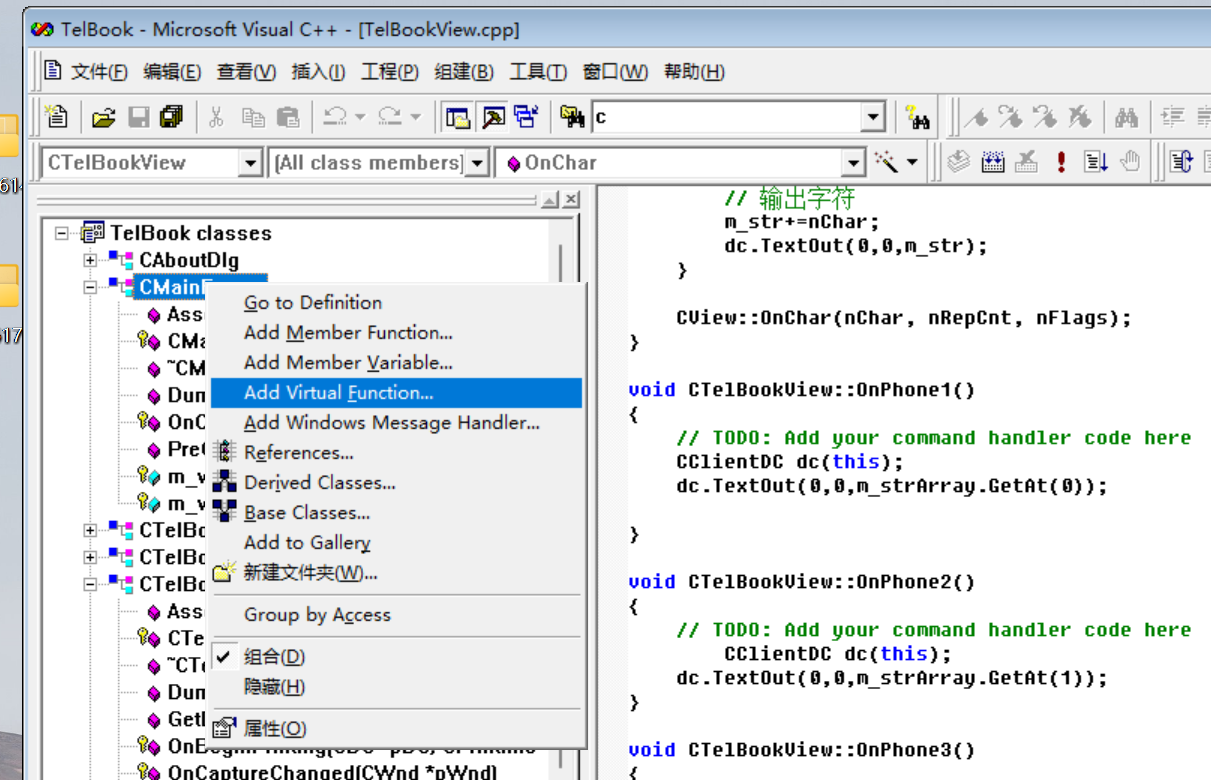Viewport: 1211px width, 780px height.
Task: Click the Search binoculars icon after the find box
Action: tap(918, 117)
